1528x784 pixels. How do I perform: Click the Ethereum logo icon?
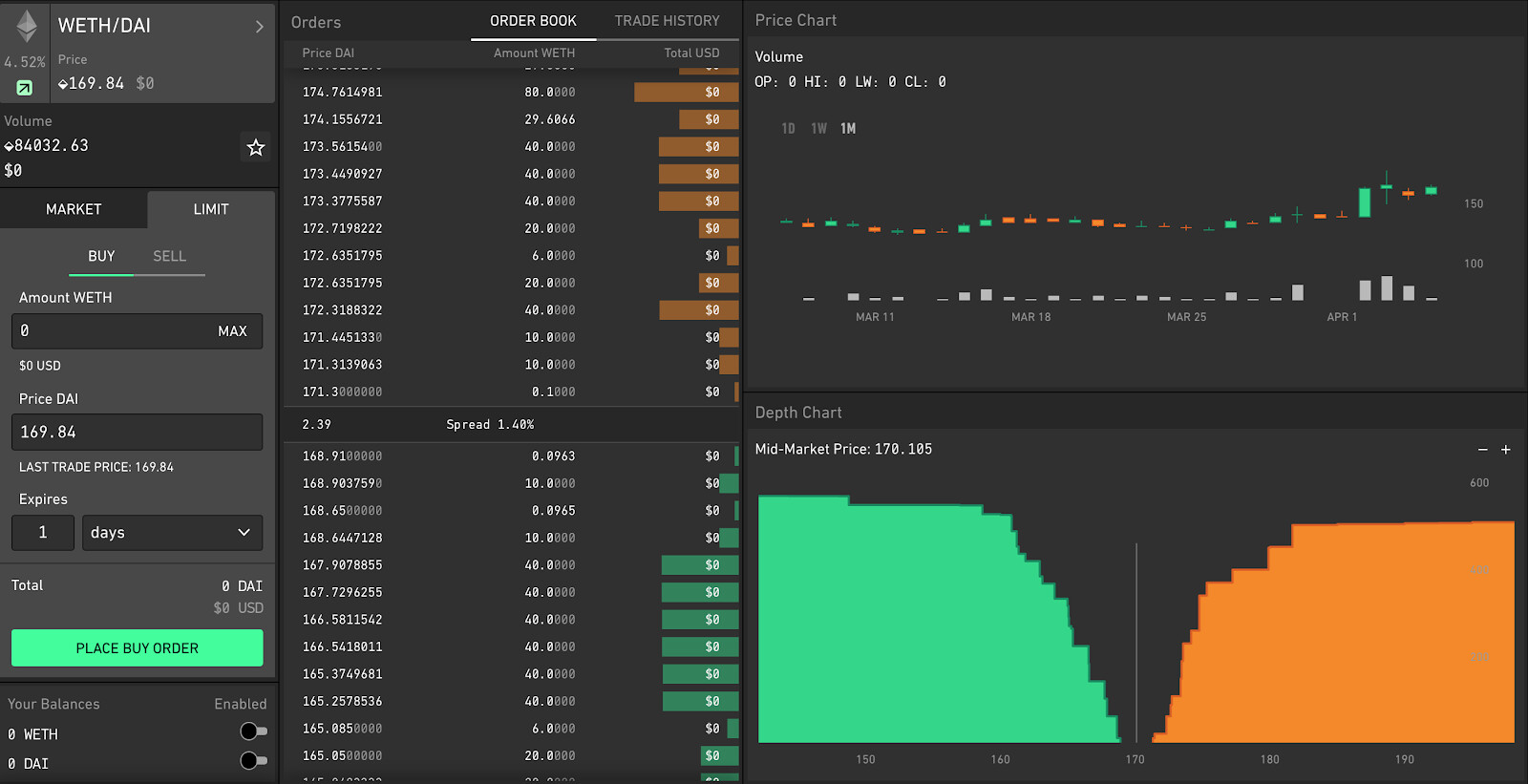click(x=27, y=26)
